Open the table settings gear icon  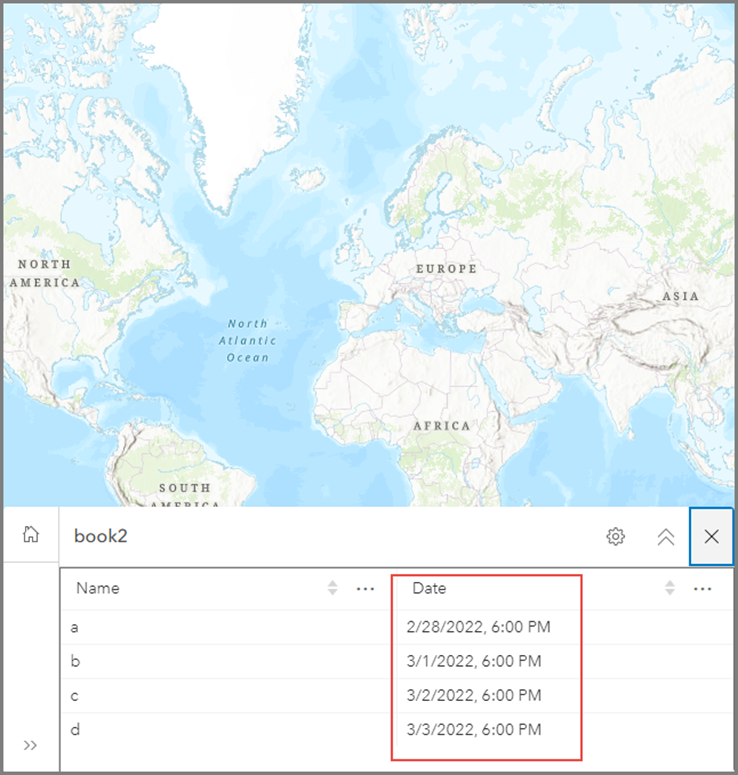(x=615, y=536)
